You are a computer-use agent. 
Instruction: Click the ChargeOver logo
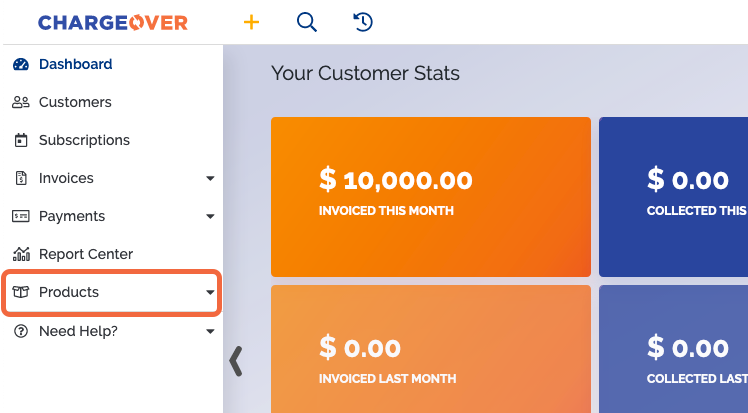tap(113, 22)
